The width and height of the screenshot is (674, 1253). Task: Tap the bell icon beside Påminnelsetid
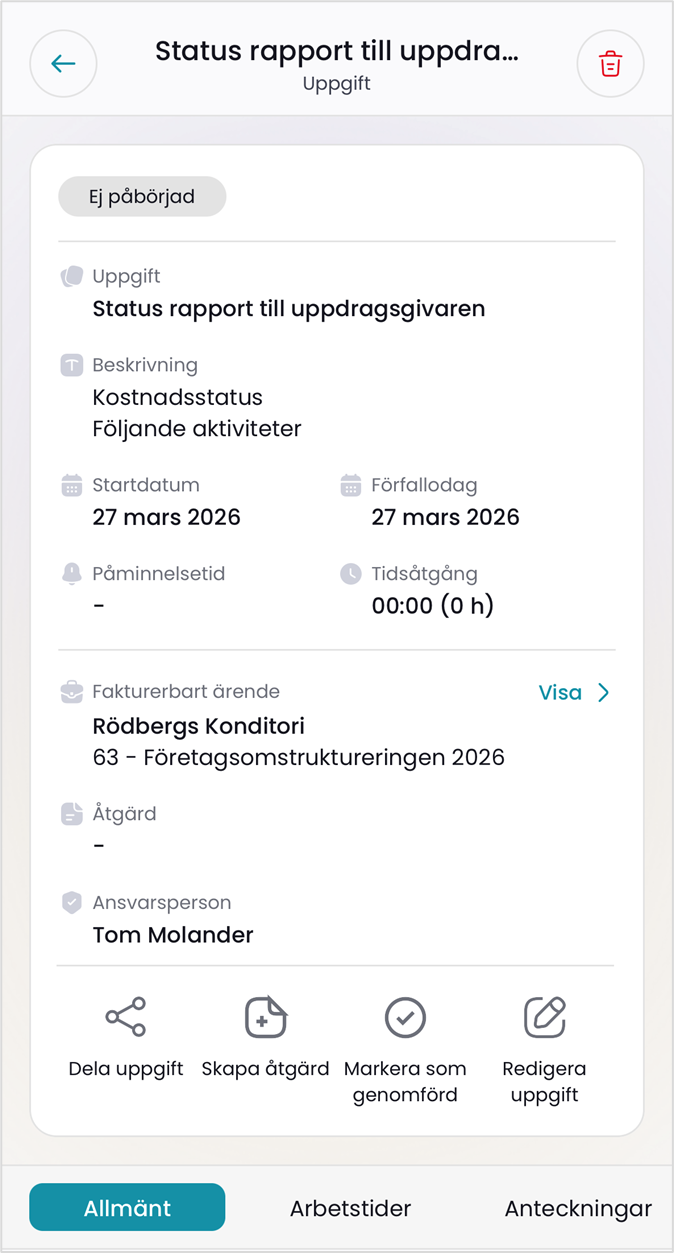click(x=71, y=574)
